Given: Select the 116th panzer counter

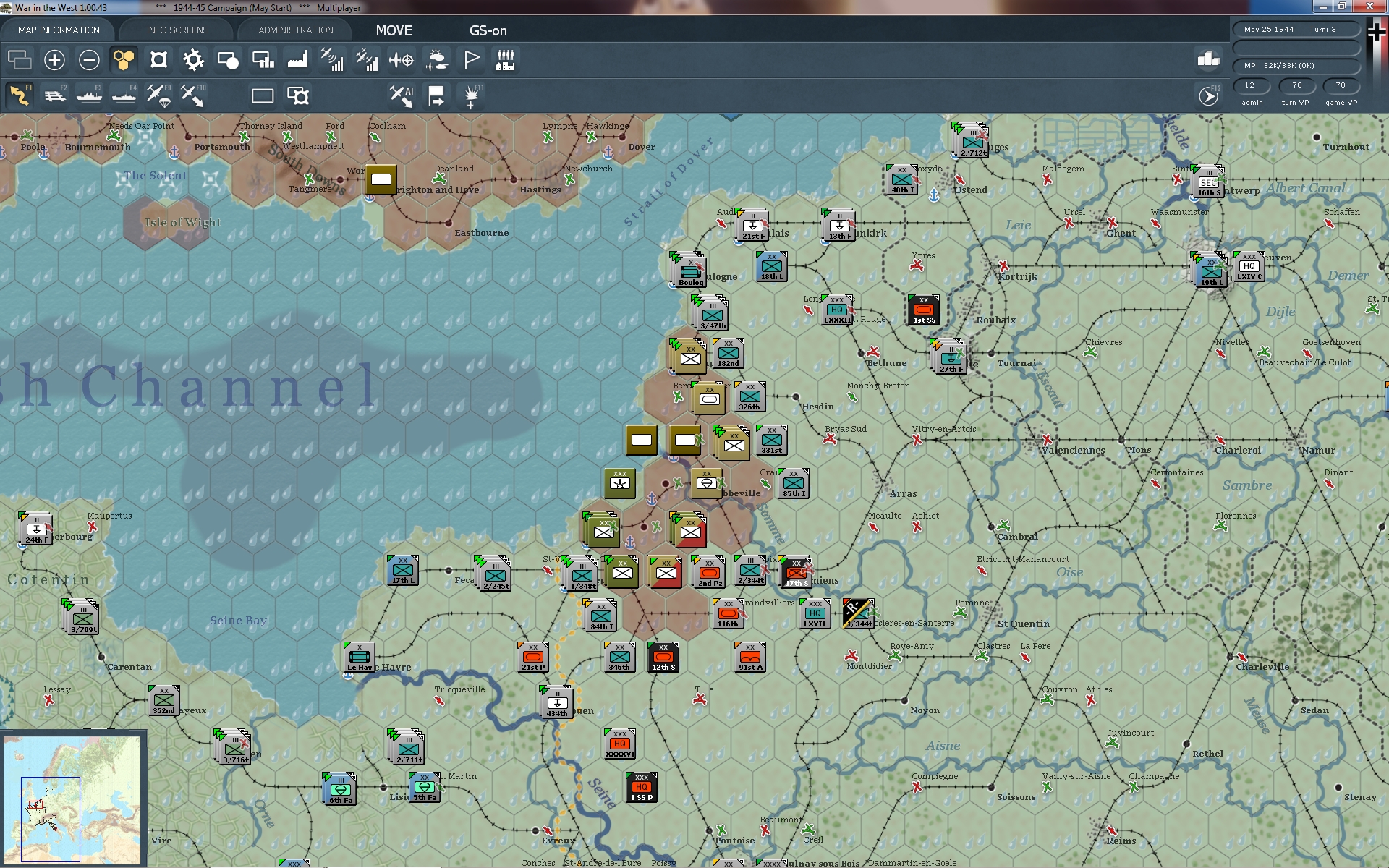Looking at the screenshot, I should click(x=729, y=613).
